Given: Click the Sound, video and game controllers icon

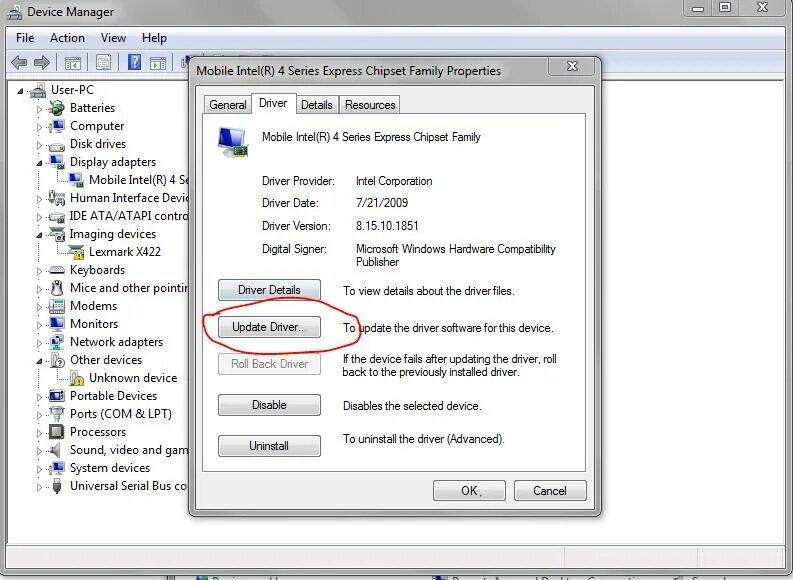Looking at the screenshot, I should [57, 450].
